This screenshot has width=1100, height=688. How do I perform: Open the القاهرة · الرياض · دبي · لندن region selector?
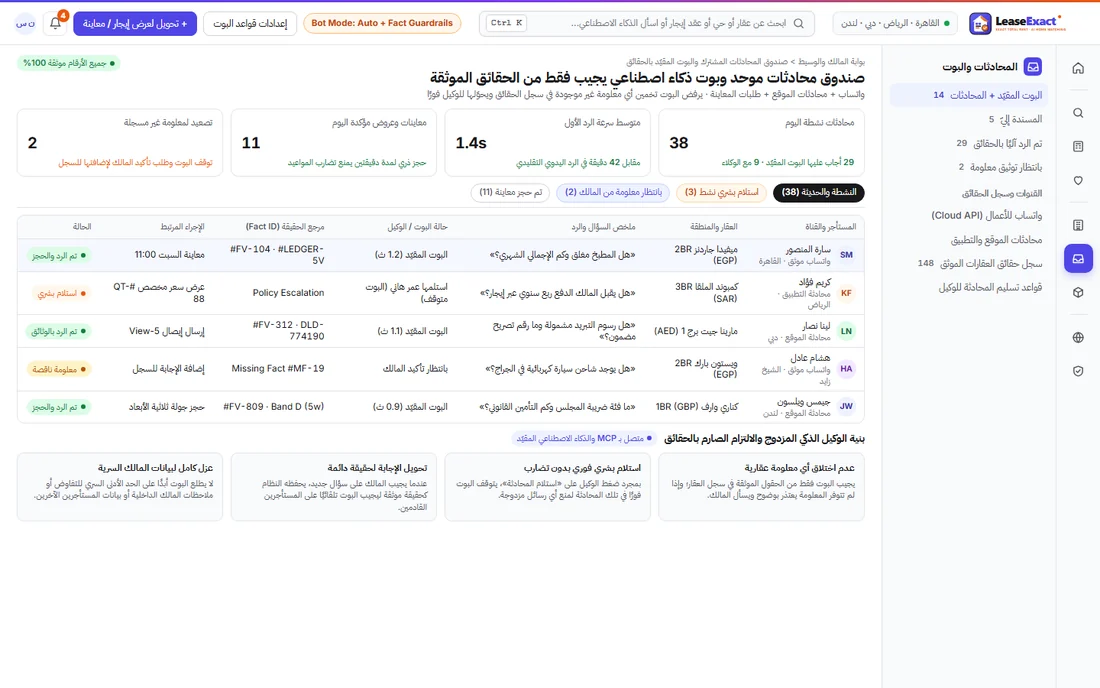(896, 23)
